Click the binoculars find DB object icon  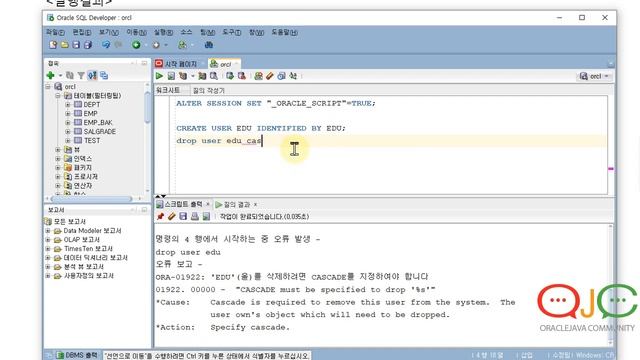pyautogui.click(x=209, y=45)
